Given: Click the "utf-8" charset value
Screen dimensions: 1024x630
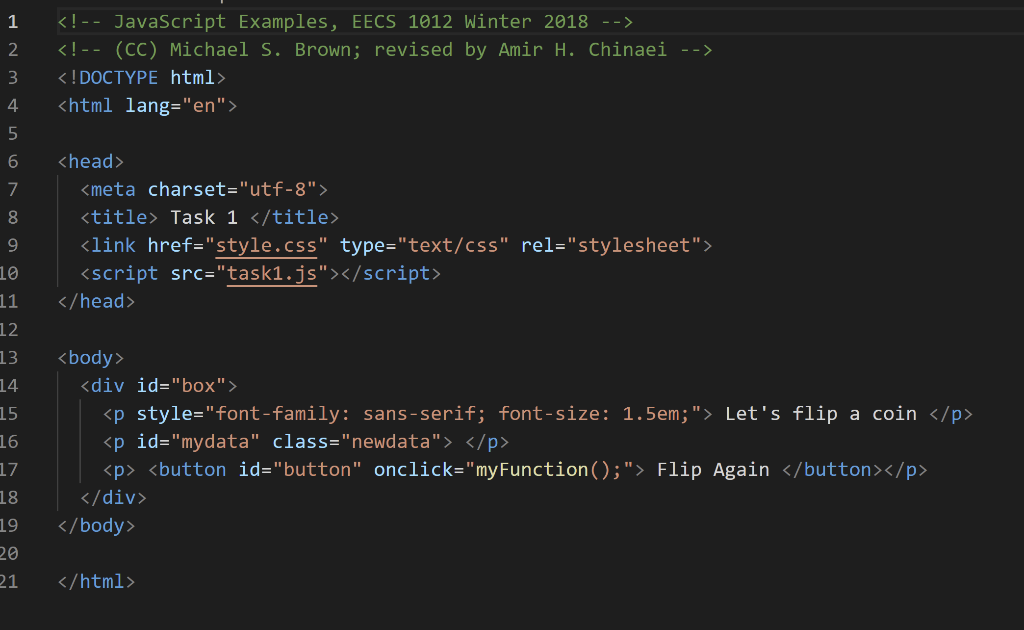Looking at the screenshot, I should 278,189.
